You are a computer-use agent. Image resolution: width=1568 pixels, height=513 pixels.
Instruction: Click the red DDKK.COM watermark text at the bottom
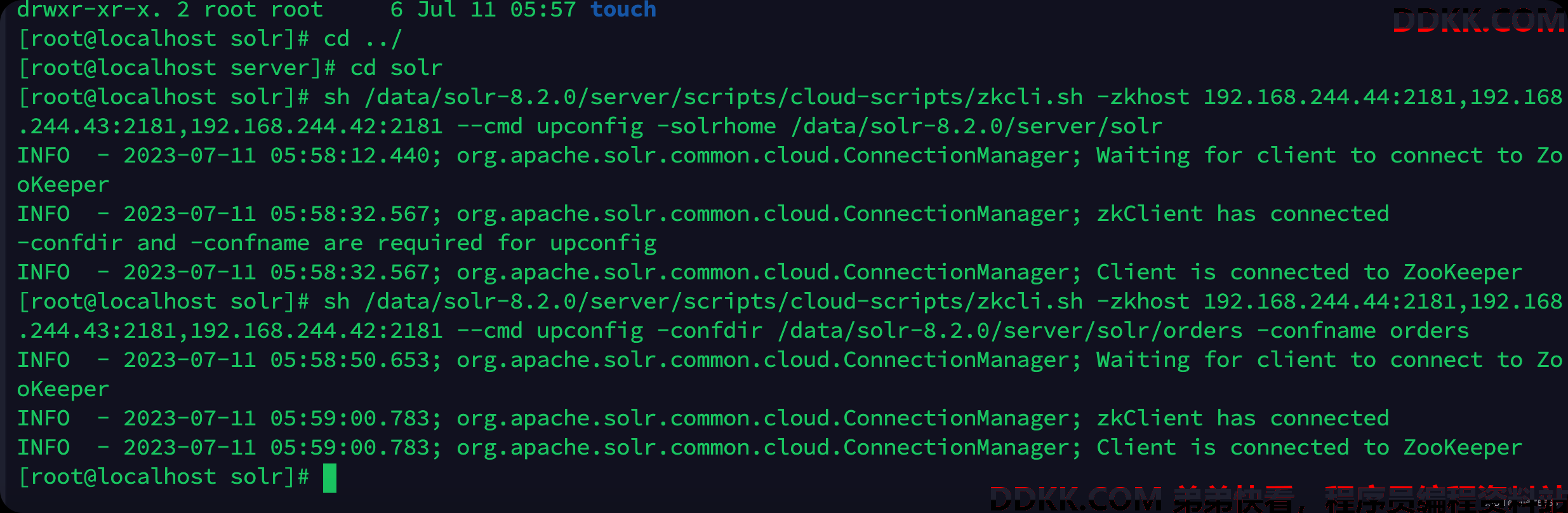[x=1076, y=499]
